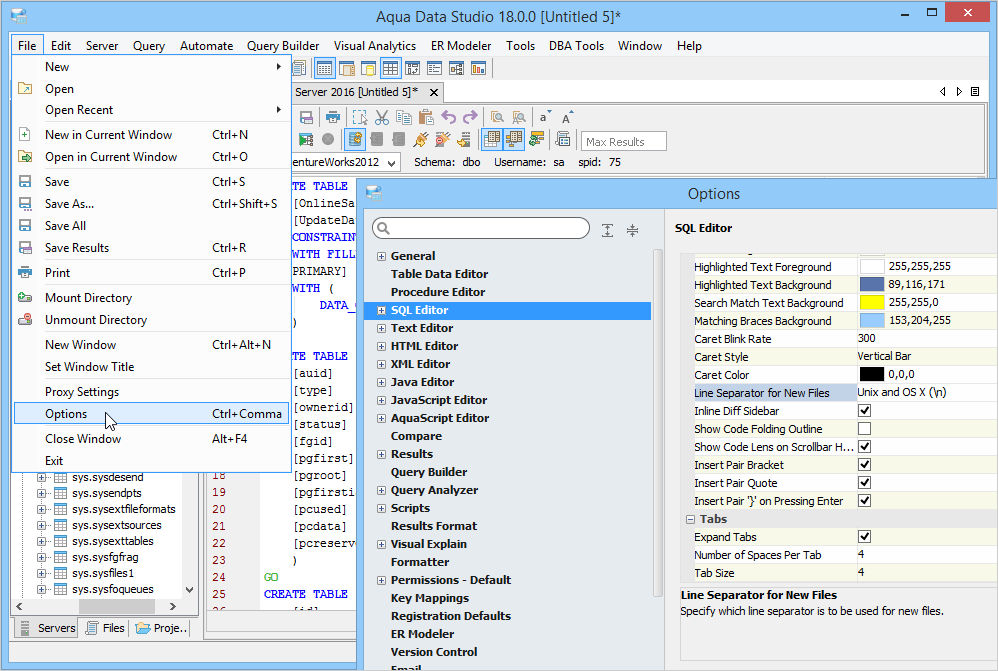998x671 pixels.
Task: Choose Proxy Settings from File menu
Action: (x=82, y=392)
